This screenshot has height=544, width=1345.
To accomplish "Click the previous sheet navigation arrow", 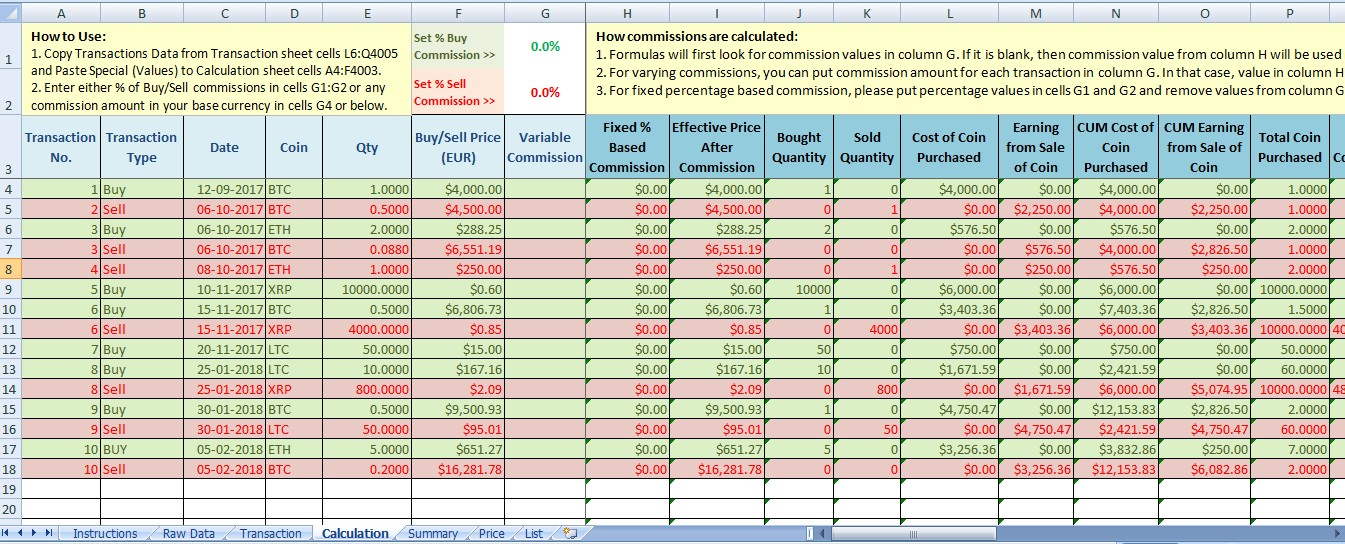I will 22,534.
